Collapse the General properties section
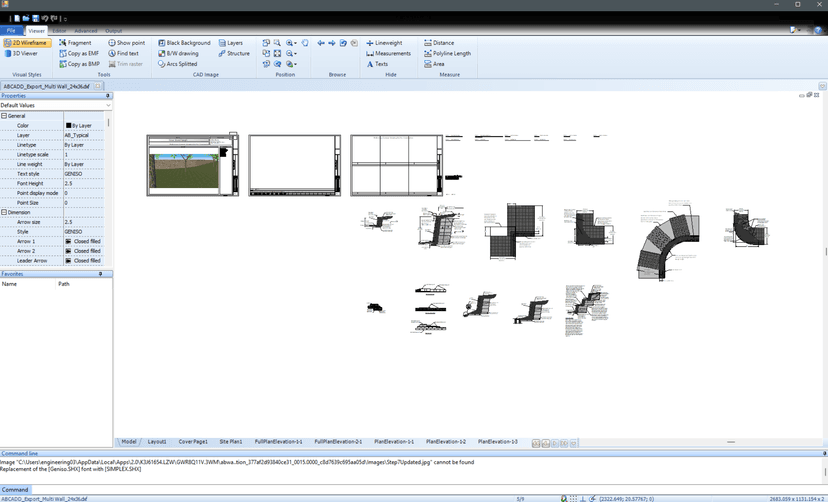Image resolution: width=828 pixels, height=502 pixels. [x=4, y=116]
